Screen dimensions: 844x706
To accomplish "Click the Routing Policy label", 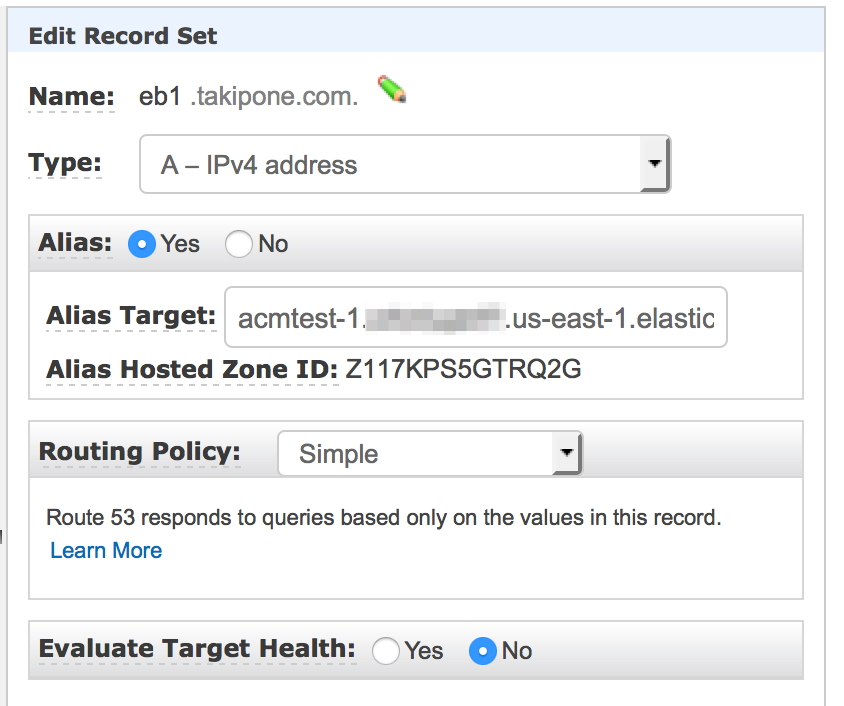I will coord(140,452).
